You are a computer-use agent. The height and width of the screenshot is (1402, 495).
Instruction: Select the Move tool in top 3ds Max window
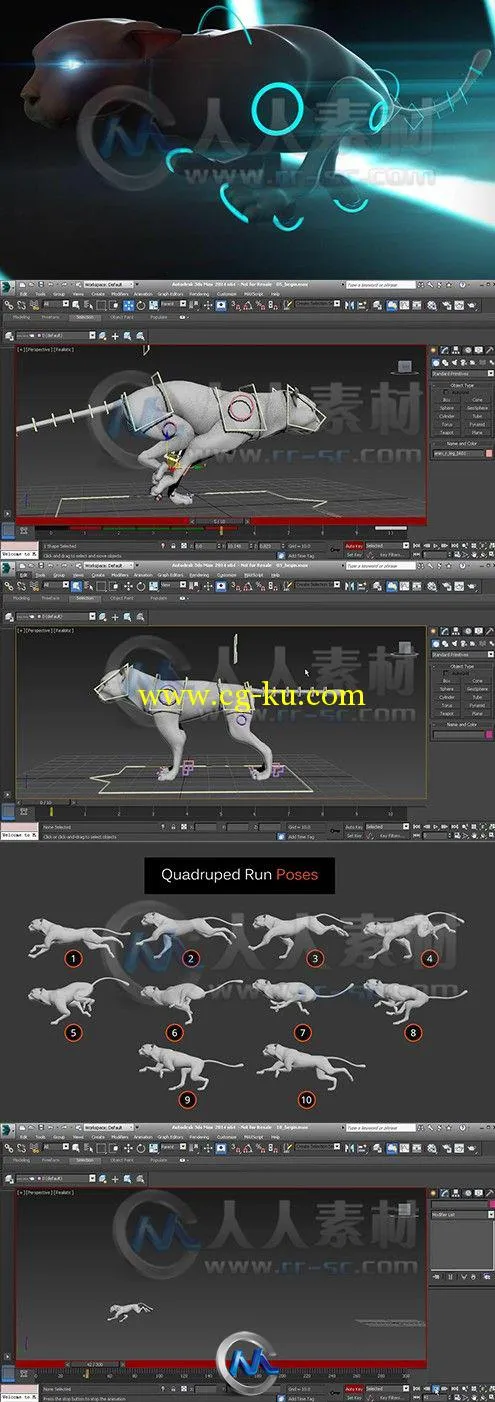128,304
